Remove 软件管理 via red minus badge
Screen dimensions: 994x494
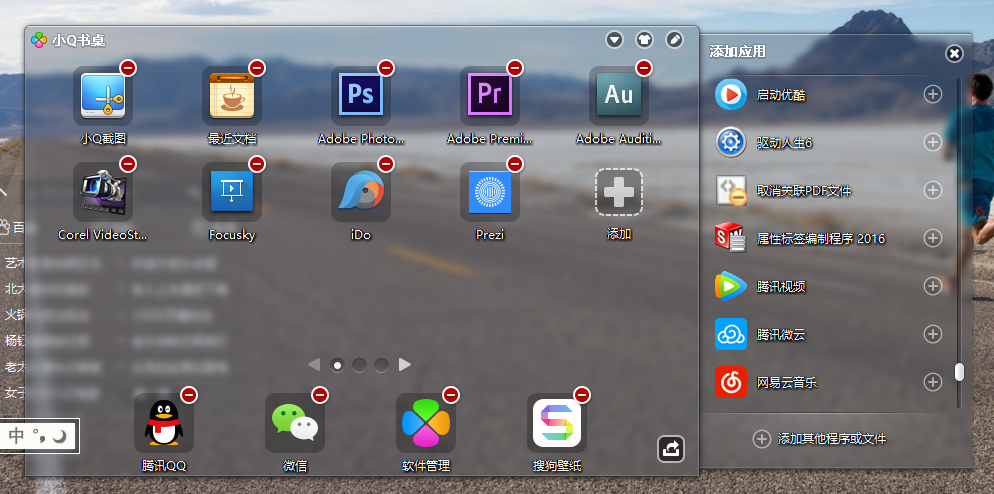pos(451,395)
